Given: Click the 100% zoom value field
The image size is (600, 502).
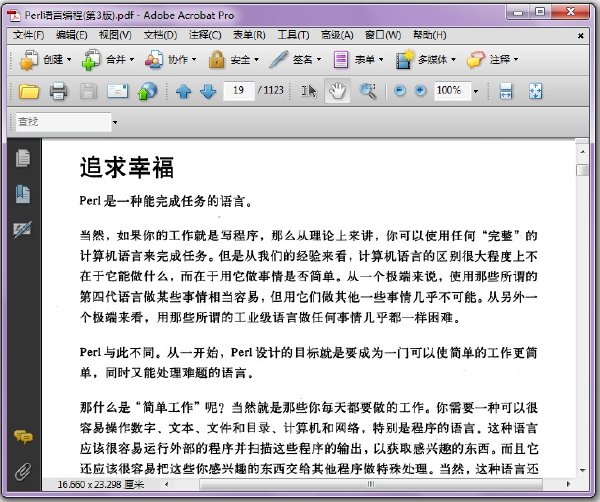Looking at the screenshot, I should (452, 91).
